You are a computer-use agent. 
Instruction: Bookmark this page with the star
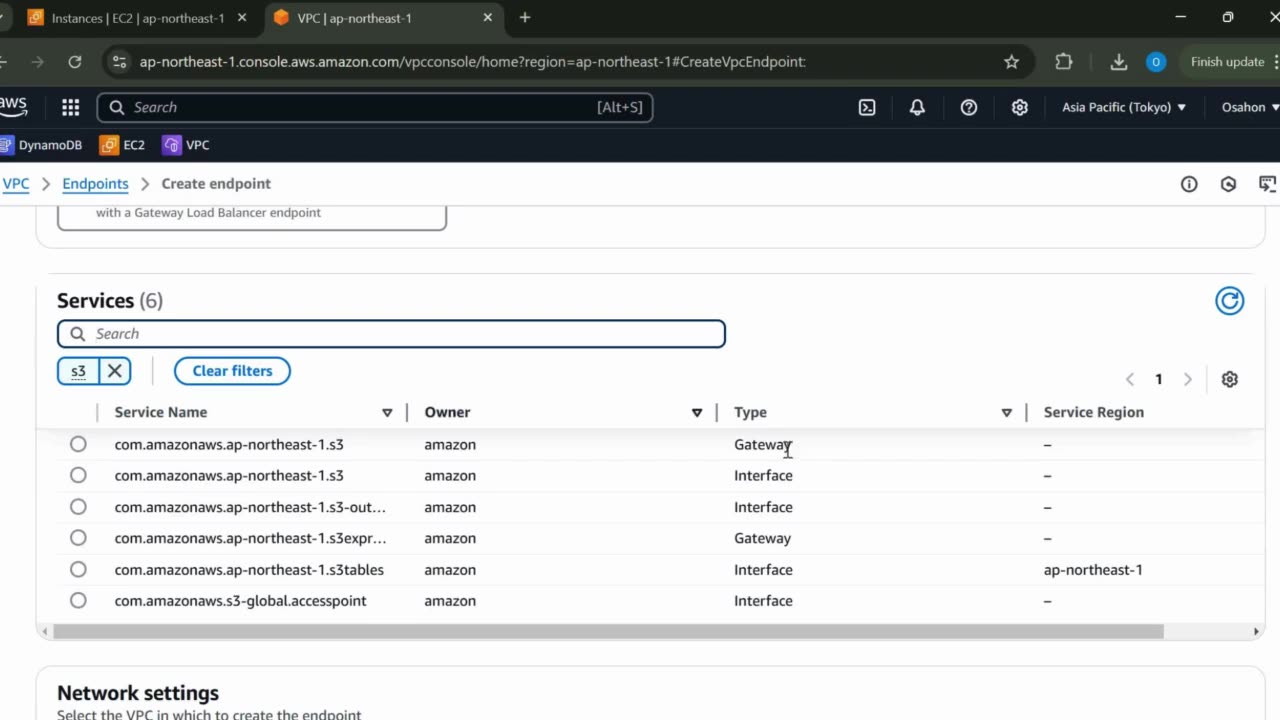click(1011, 62)
